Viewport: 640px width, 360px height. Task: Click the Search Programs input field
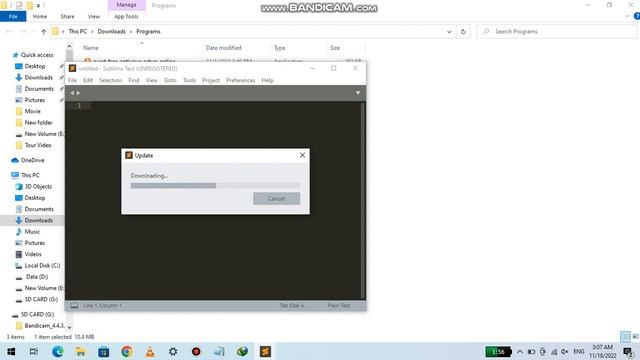click(556, 31)
